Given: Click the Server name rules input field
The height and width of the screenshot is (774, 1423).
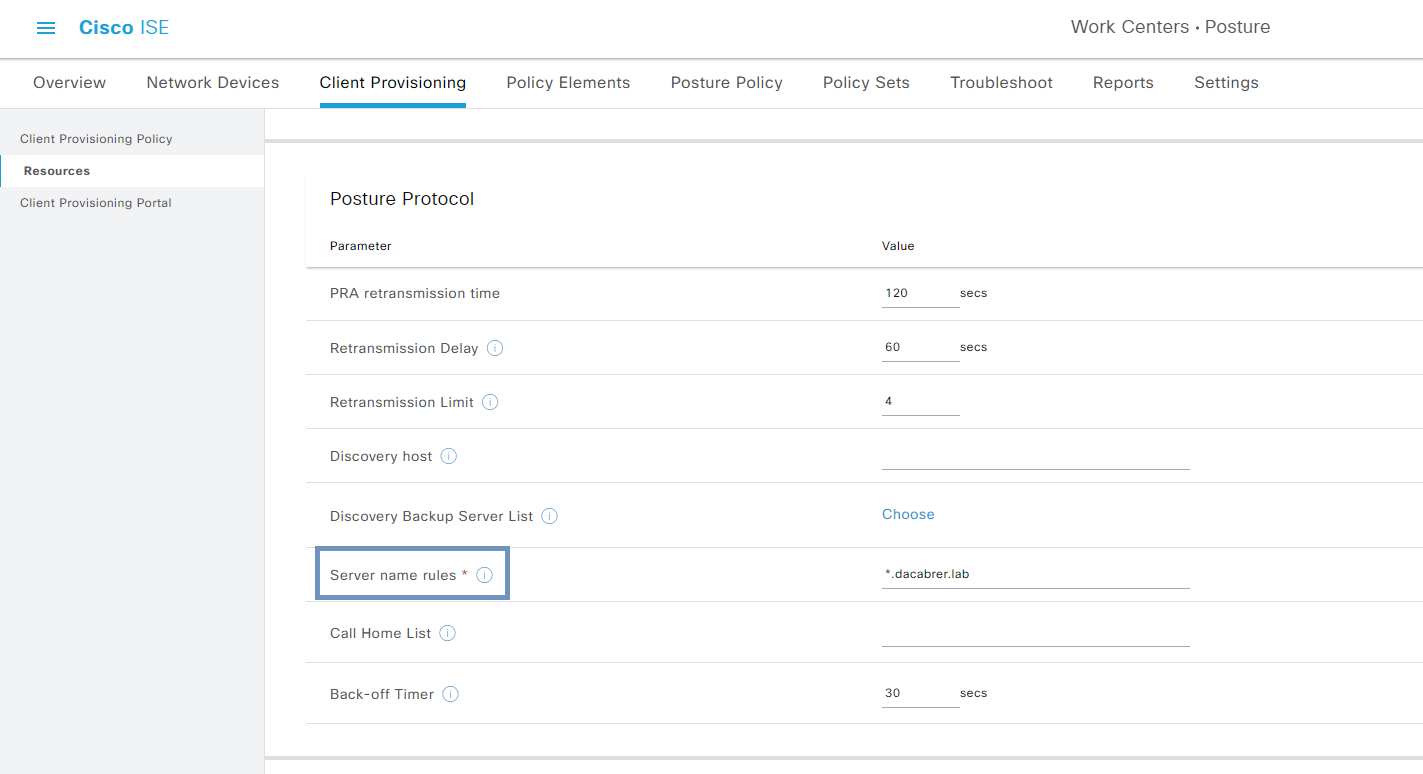Looking at the screenshot, I should 1035,575.
